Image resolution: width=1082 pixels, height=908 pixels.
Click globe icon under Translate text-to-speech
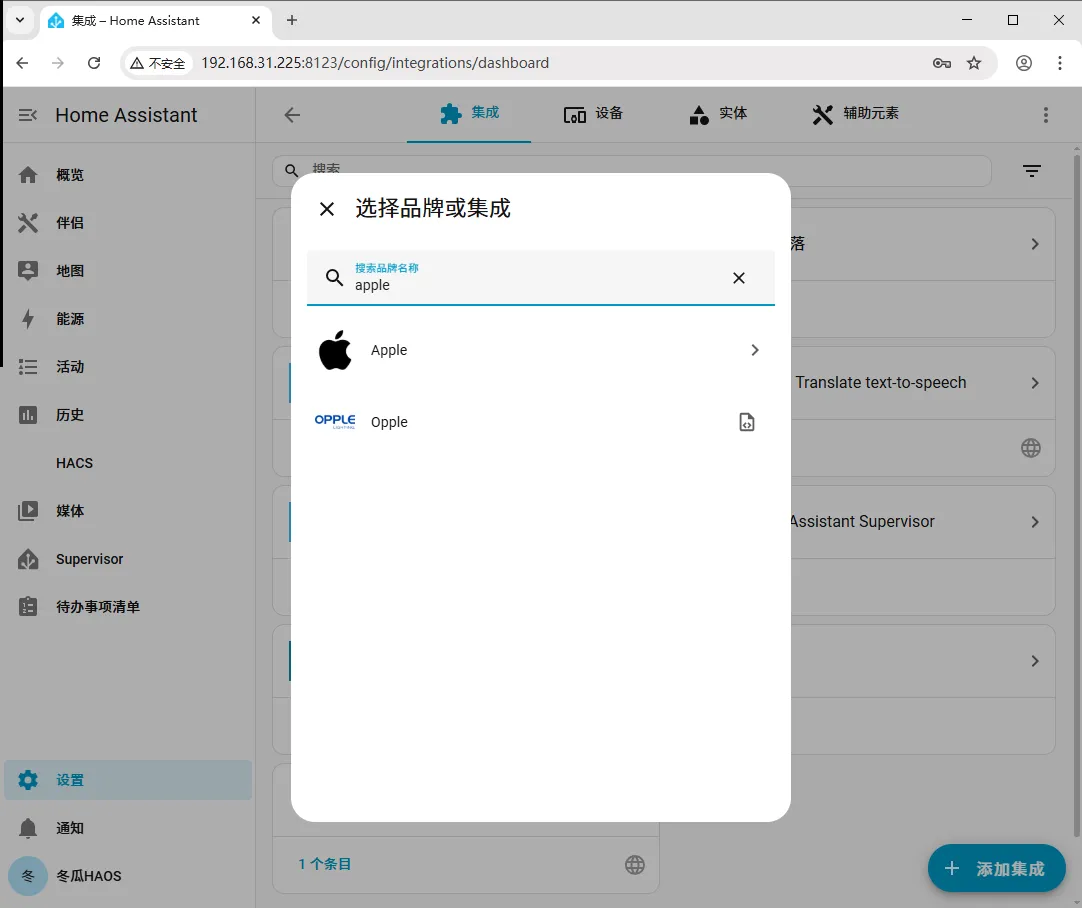coord(1030,448)
